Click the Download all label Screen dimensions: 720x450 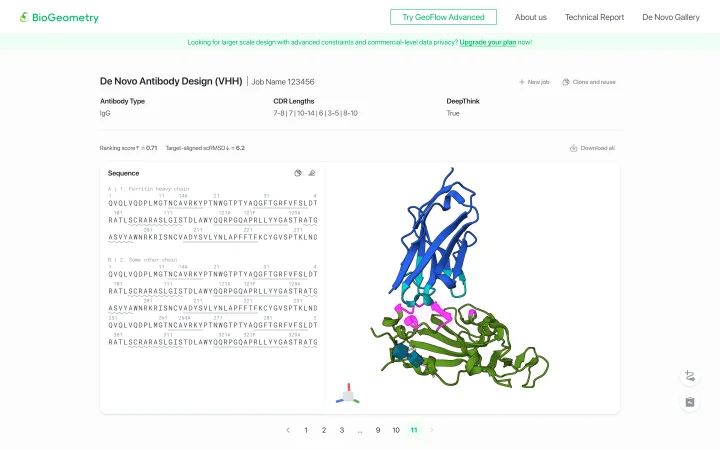(597, 148)
